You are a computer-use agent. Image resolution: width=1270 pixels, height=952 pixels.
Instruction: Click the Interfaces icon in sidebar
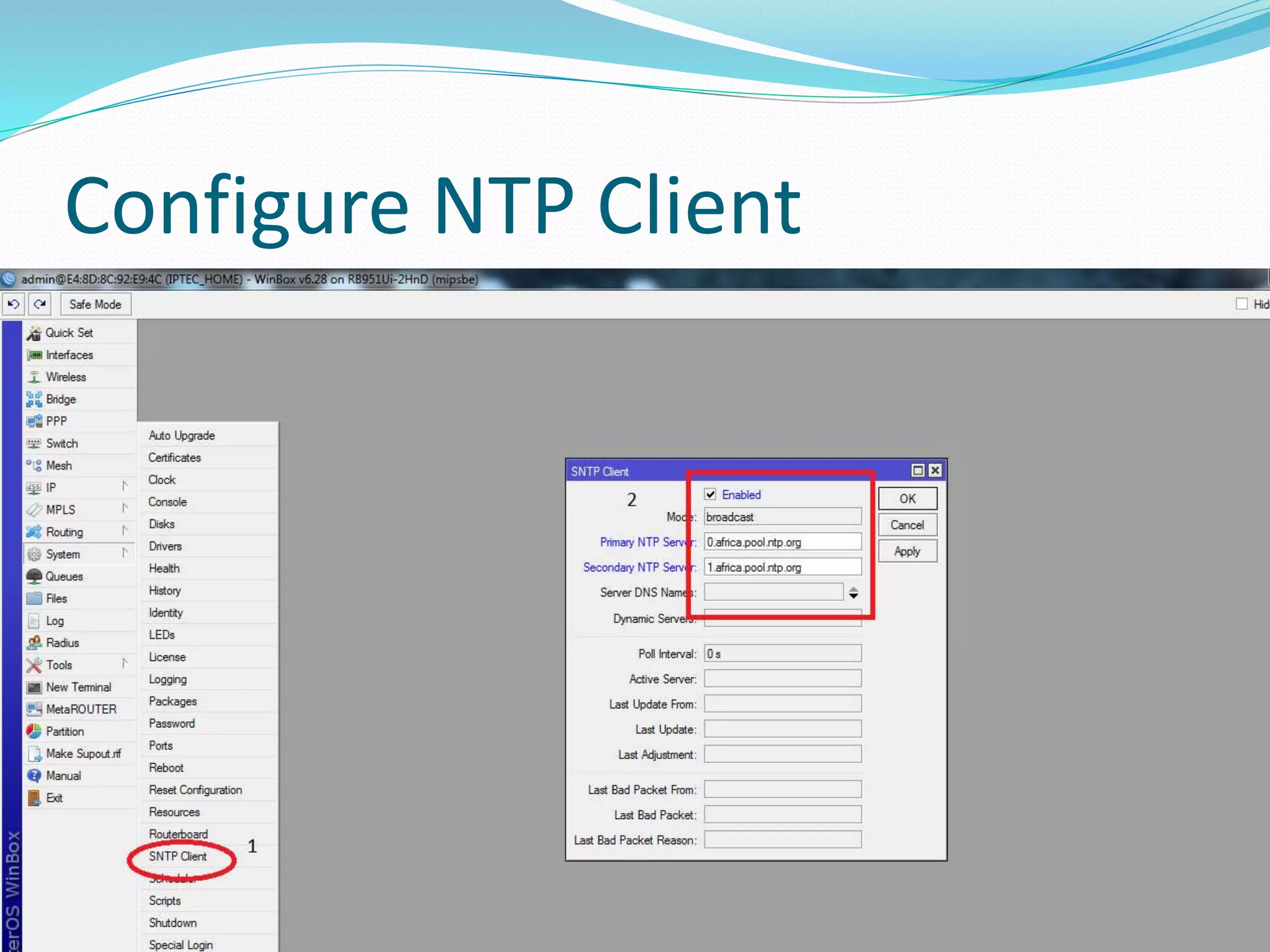(34, 355)
